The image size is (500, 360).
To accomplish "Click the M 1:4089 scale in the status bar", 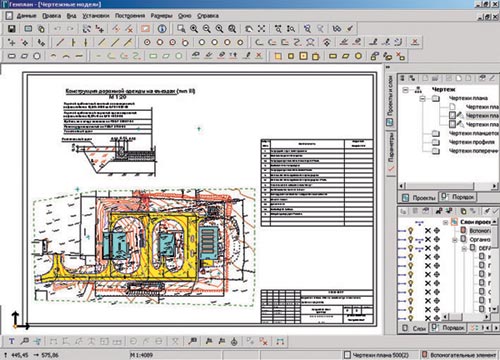I will [142, 355].
